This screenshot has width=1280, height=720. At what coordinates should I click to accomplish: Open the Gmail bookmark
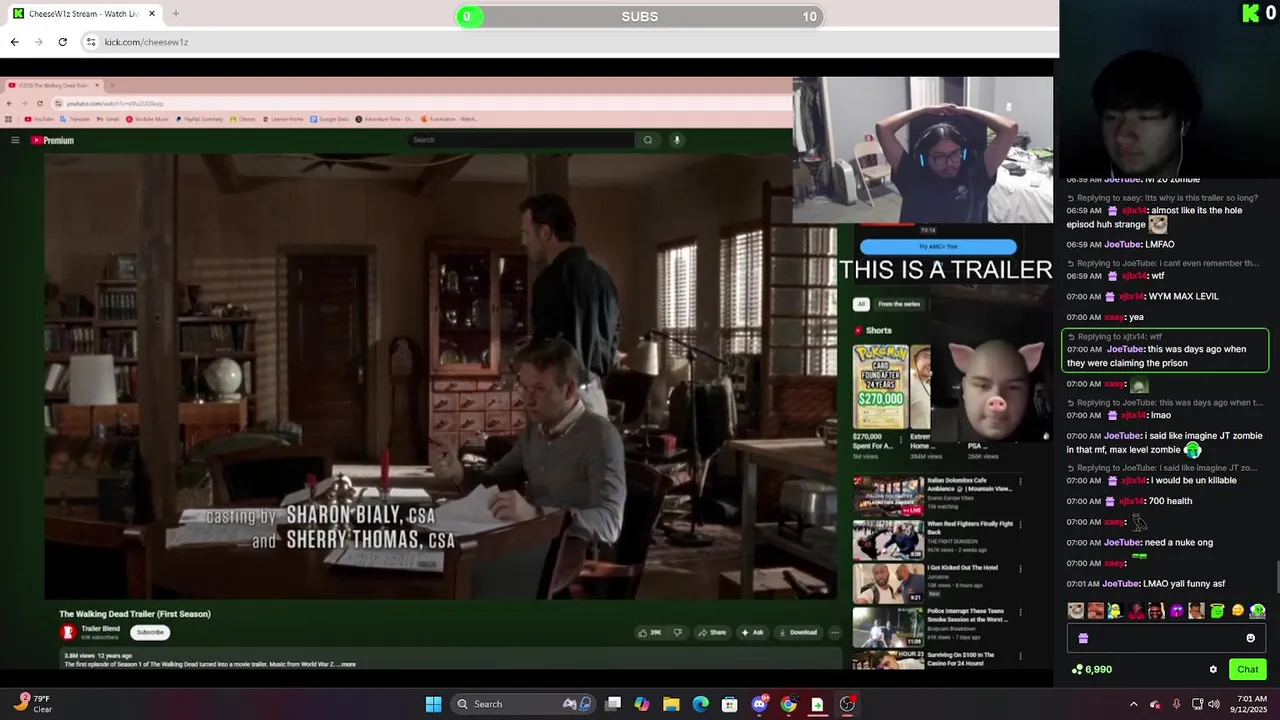click(x=109, y=119)
